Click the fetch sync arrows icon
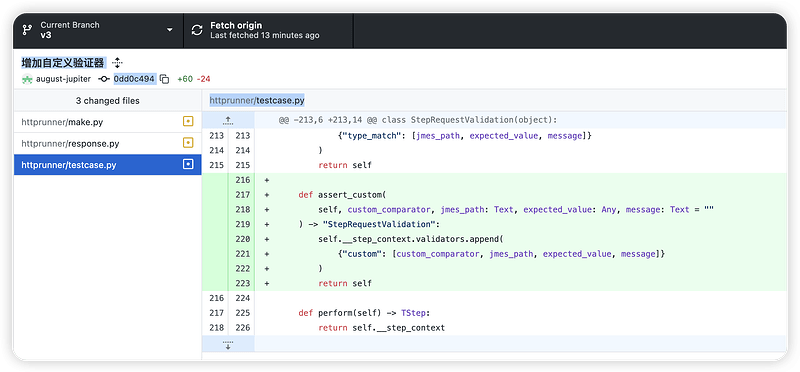Viewport: 800px width, 372px height. [197, 30]
